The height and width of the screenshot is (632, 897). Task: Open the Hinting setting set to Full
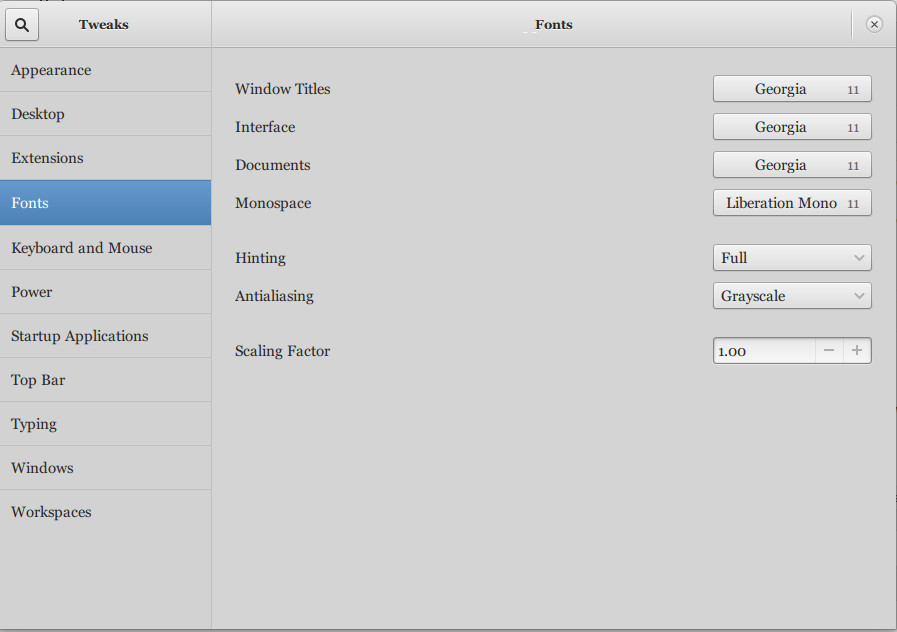click(792, 257)
